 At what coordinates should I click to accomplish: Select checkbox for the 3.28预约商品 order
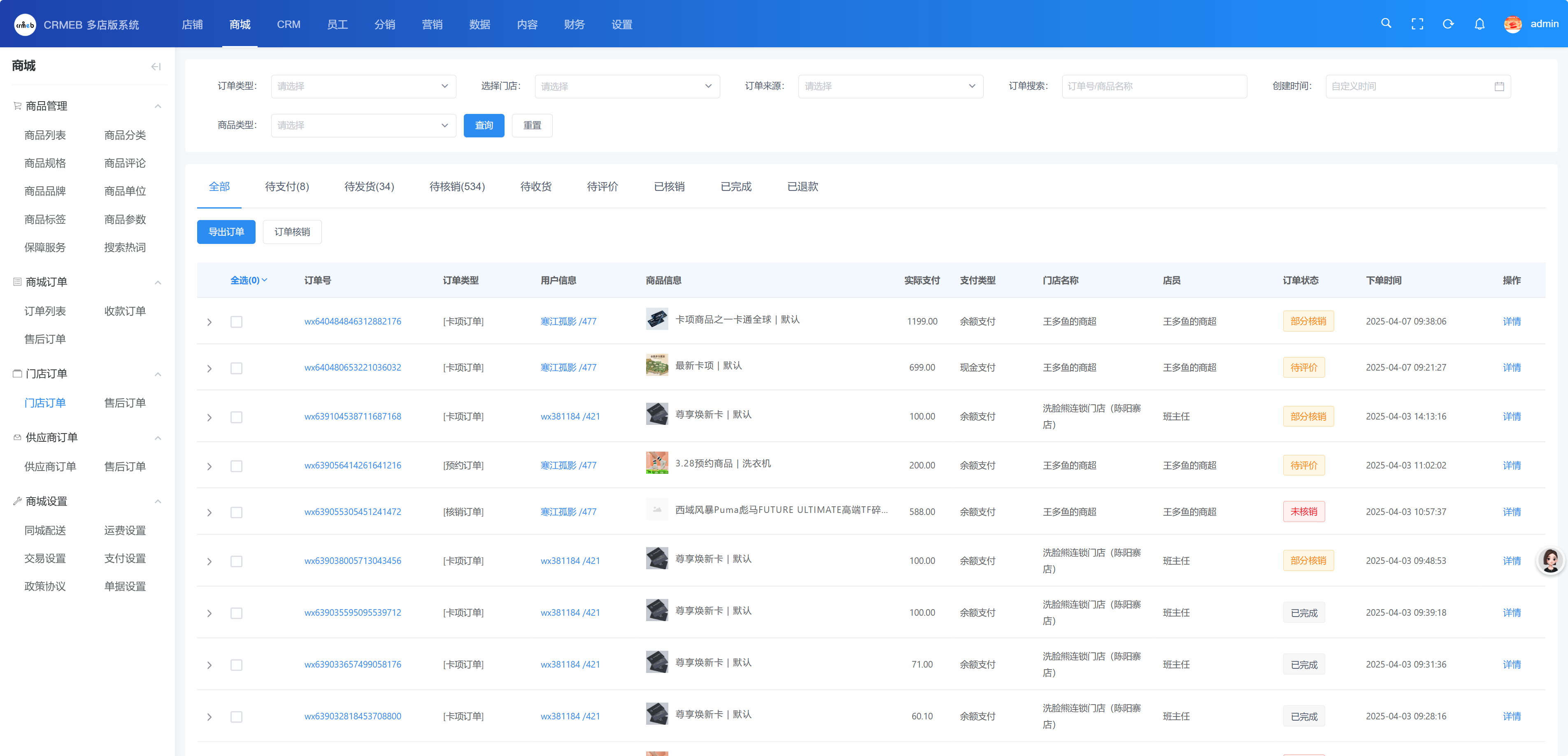236,466
